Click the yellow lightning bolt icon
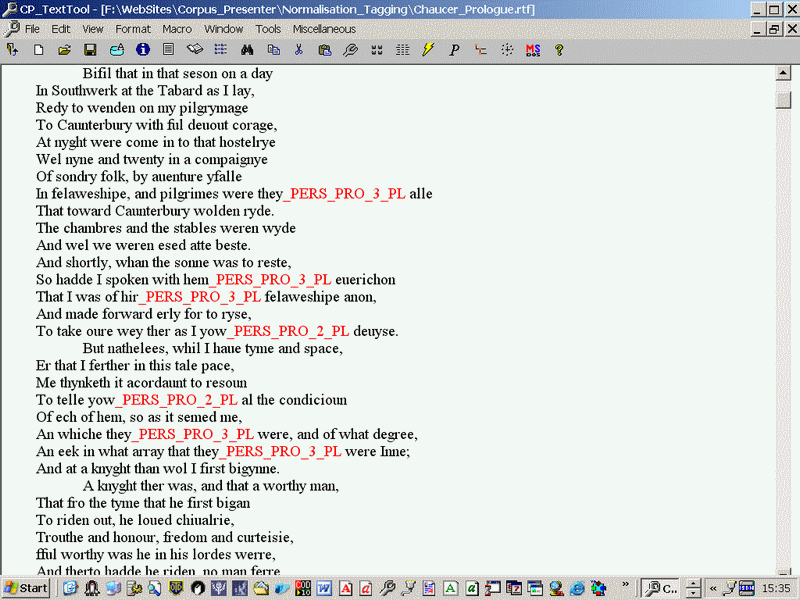The width and height of the screenshot is (800, 600). (x=428, y=49)
